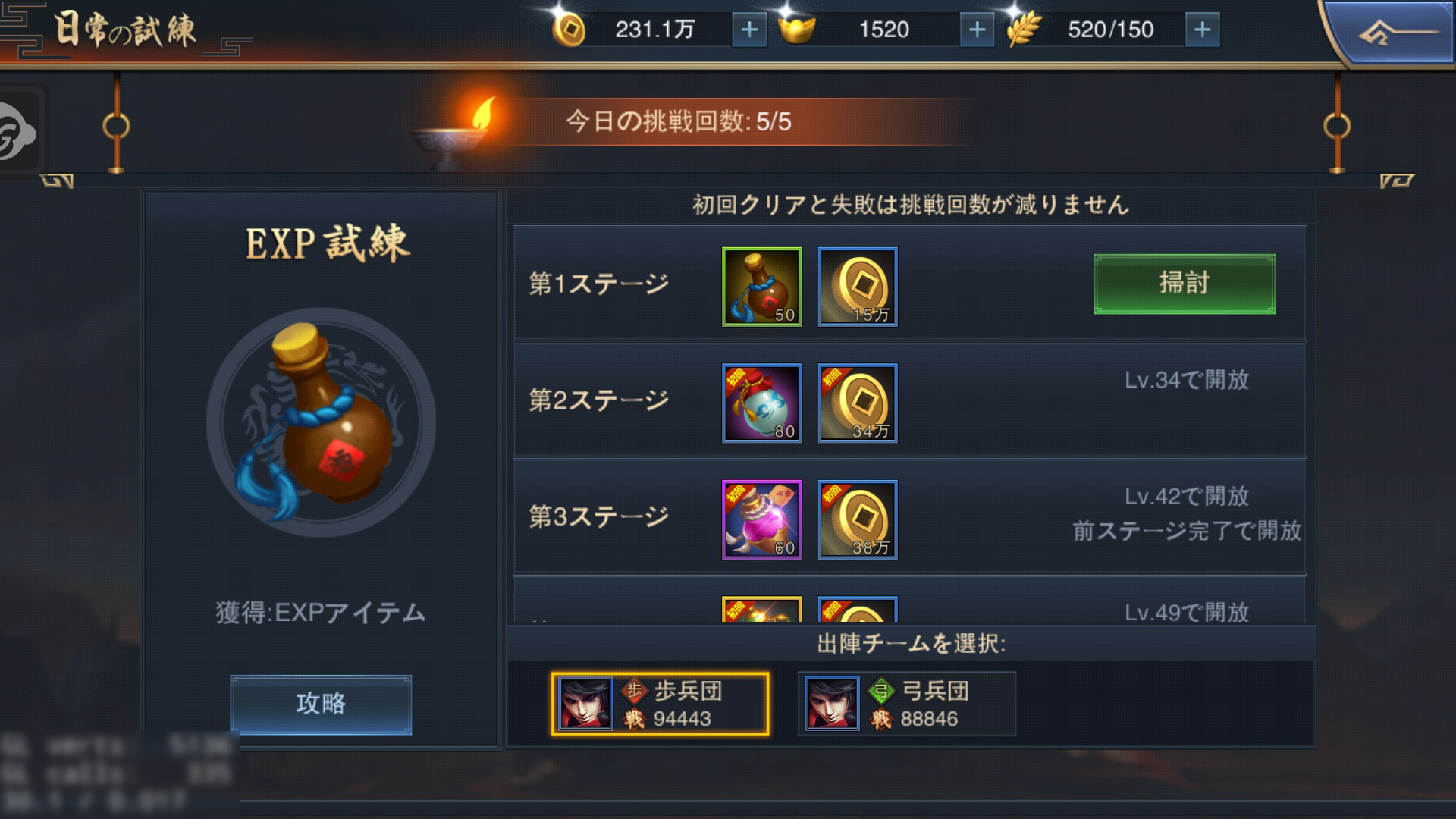Viewport: 1456px width, 819px height.
Task: Select the 第3ステージ row
Action: click(909, 516)
